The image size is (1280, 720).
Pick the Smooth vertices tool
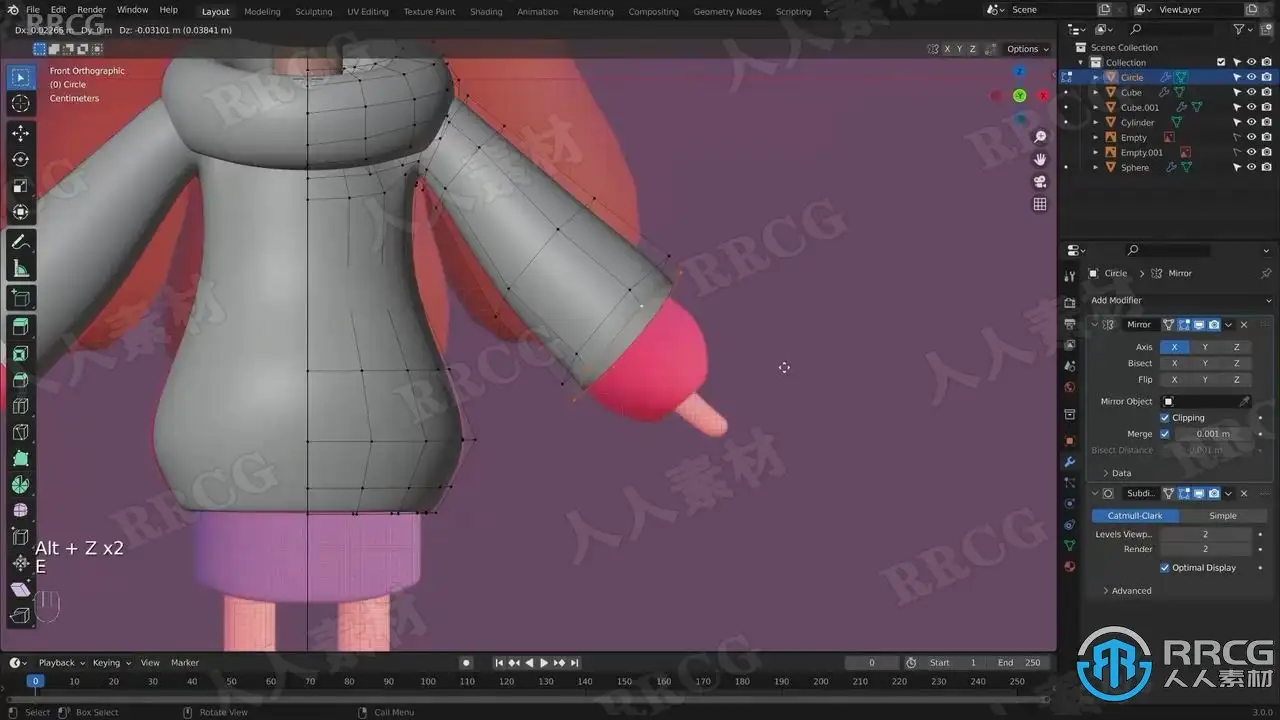pyautogui.click(x=21, y=510)
